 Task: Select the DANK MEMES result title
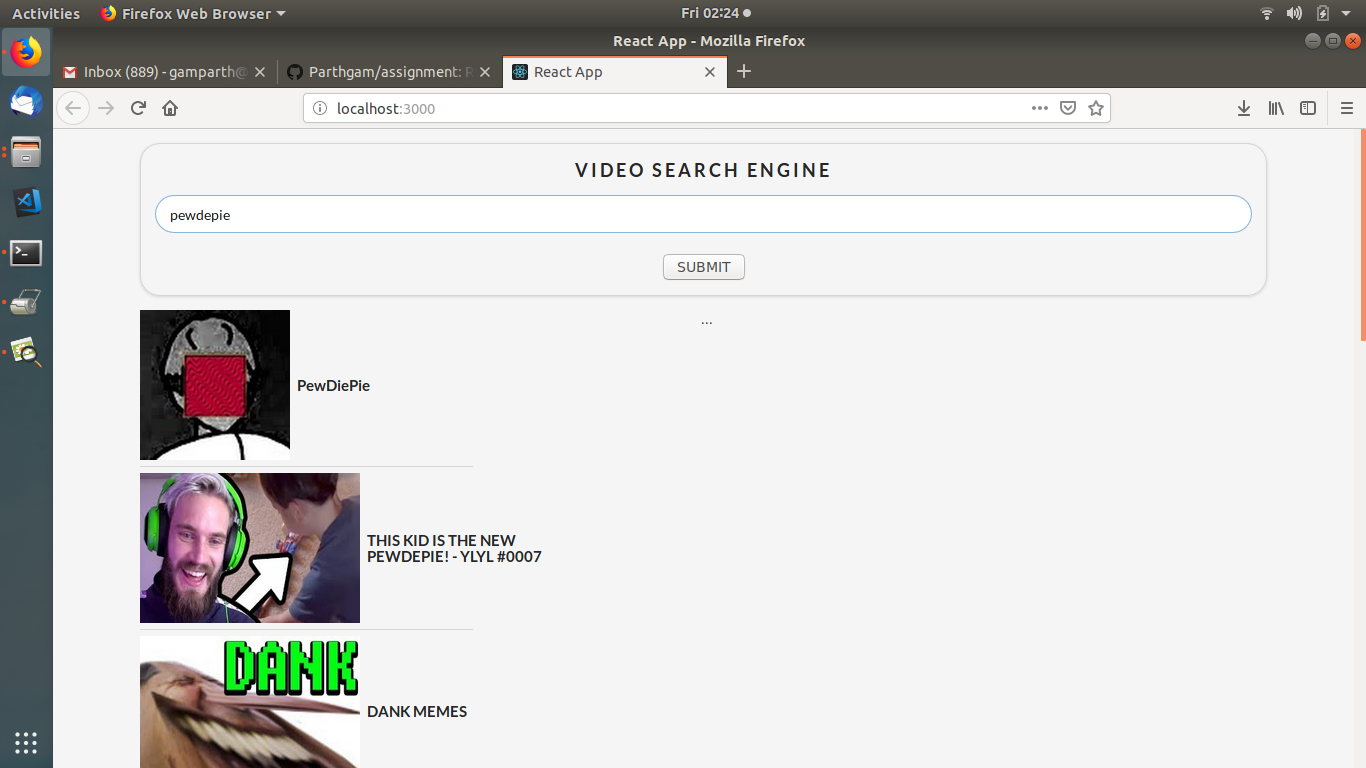coord(417,712)
